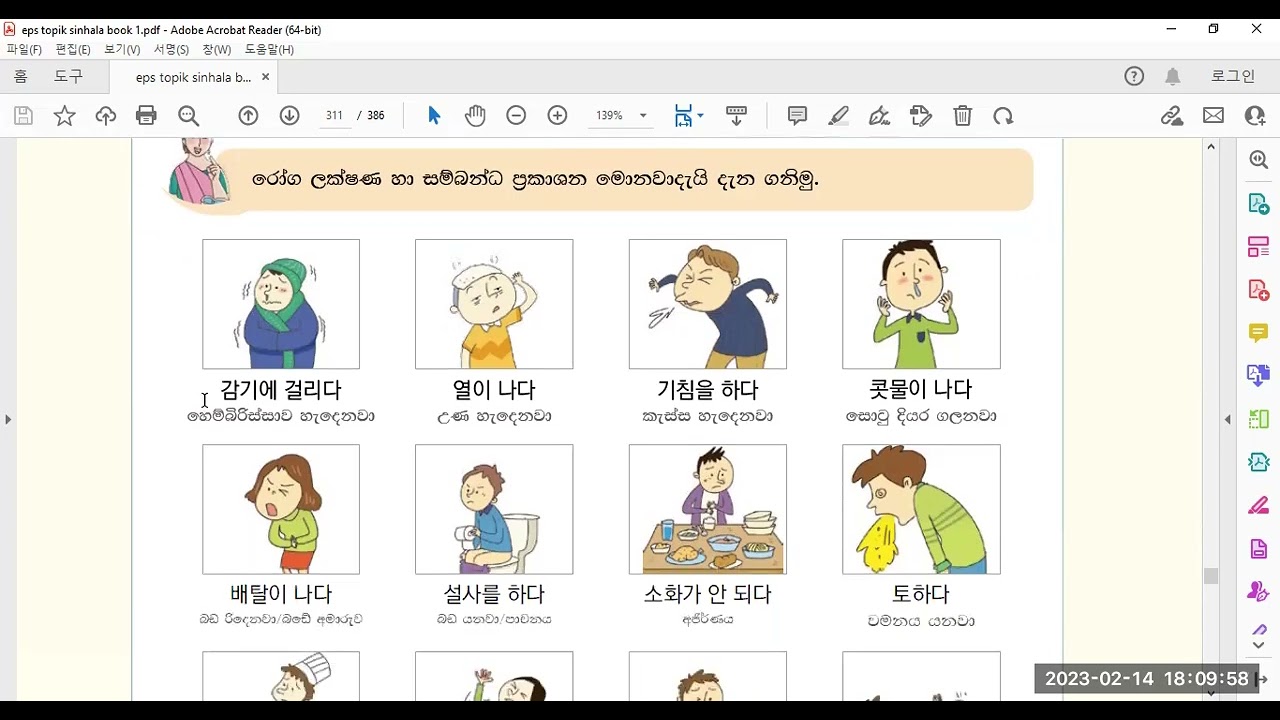Open the Create PDF tool in right pane
Image resolution: width=1280 pixels, height=720 pixels.
1258,289
